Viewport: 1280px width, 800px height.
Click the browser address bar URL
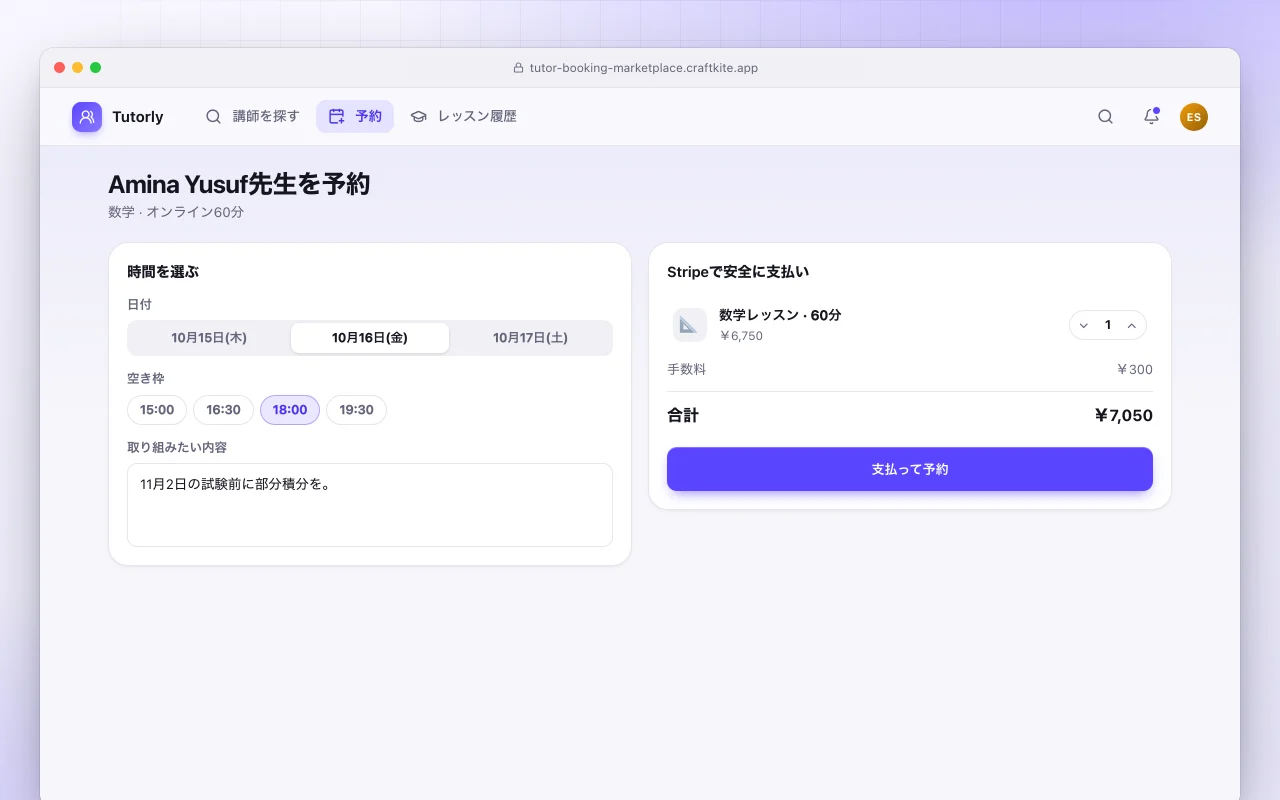pos(644,68)
